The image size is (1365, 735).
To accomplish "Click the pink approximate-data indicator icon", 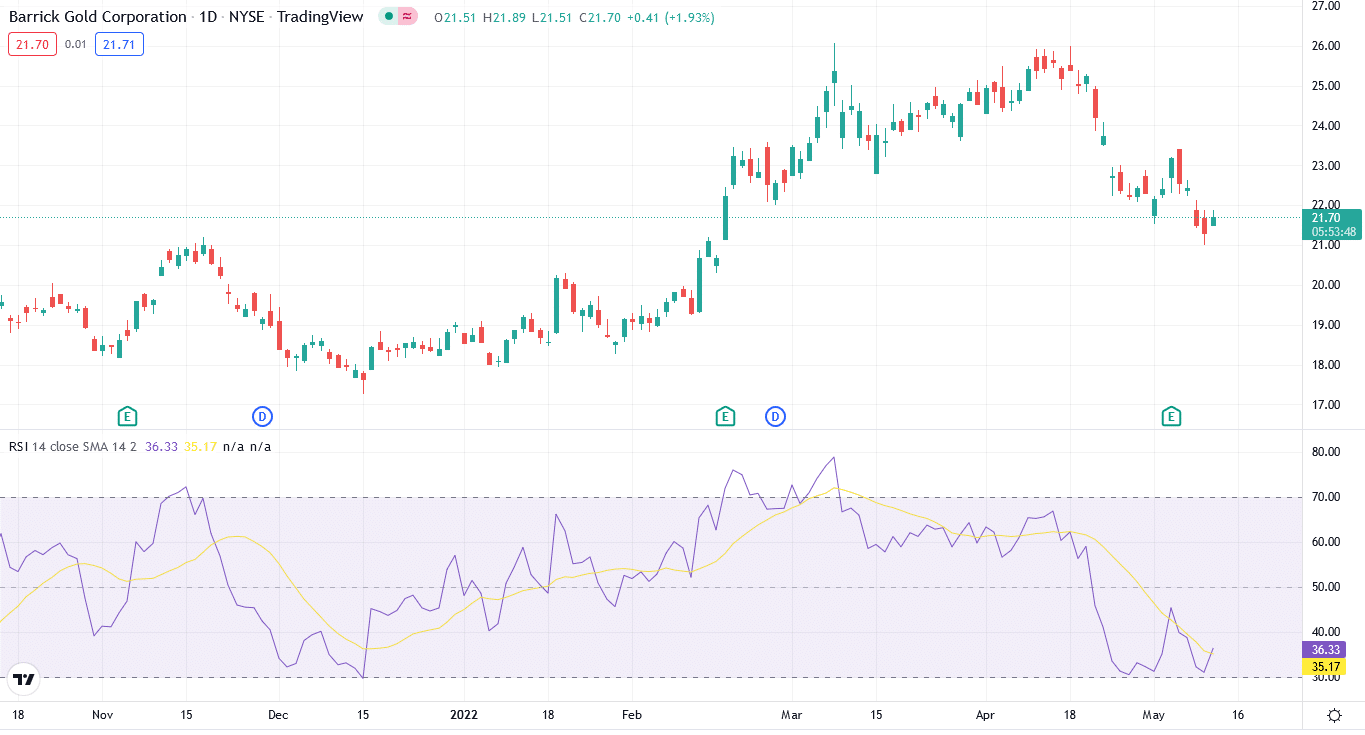I will pos(408,17).
